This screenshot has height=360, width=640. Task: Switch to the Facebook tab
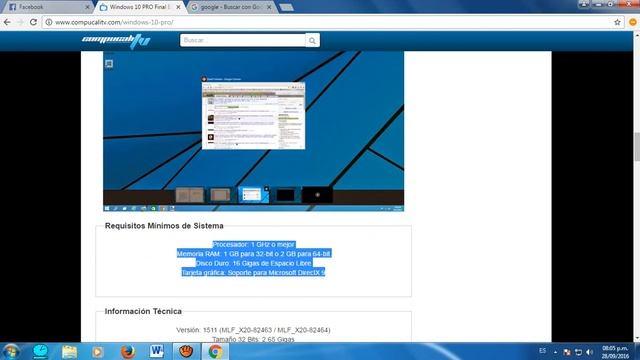(47, 7)
